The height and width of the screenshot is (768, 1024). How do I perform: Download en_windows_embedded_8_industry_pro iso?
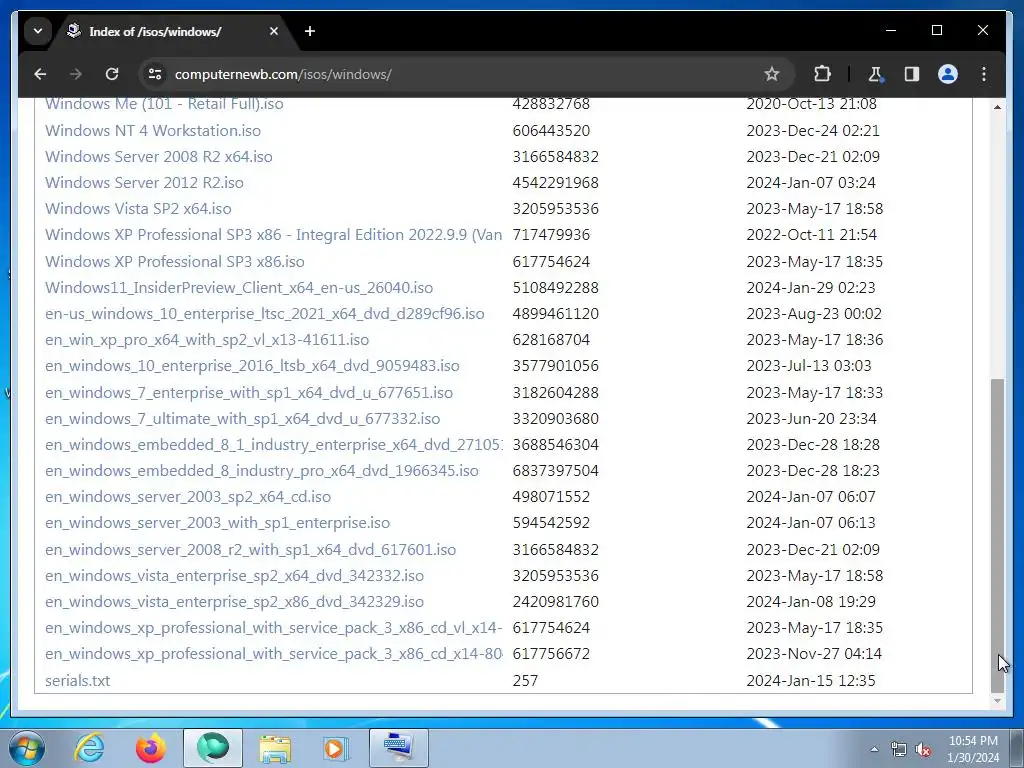coord(262,471)
